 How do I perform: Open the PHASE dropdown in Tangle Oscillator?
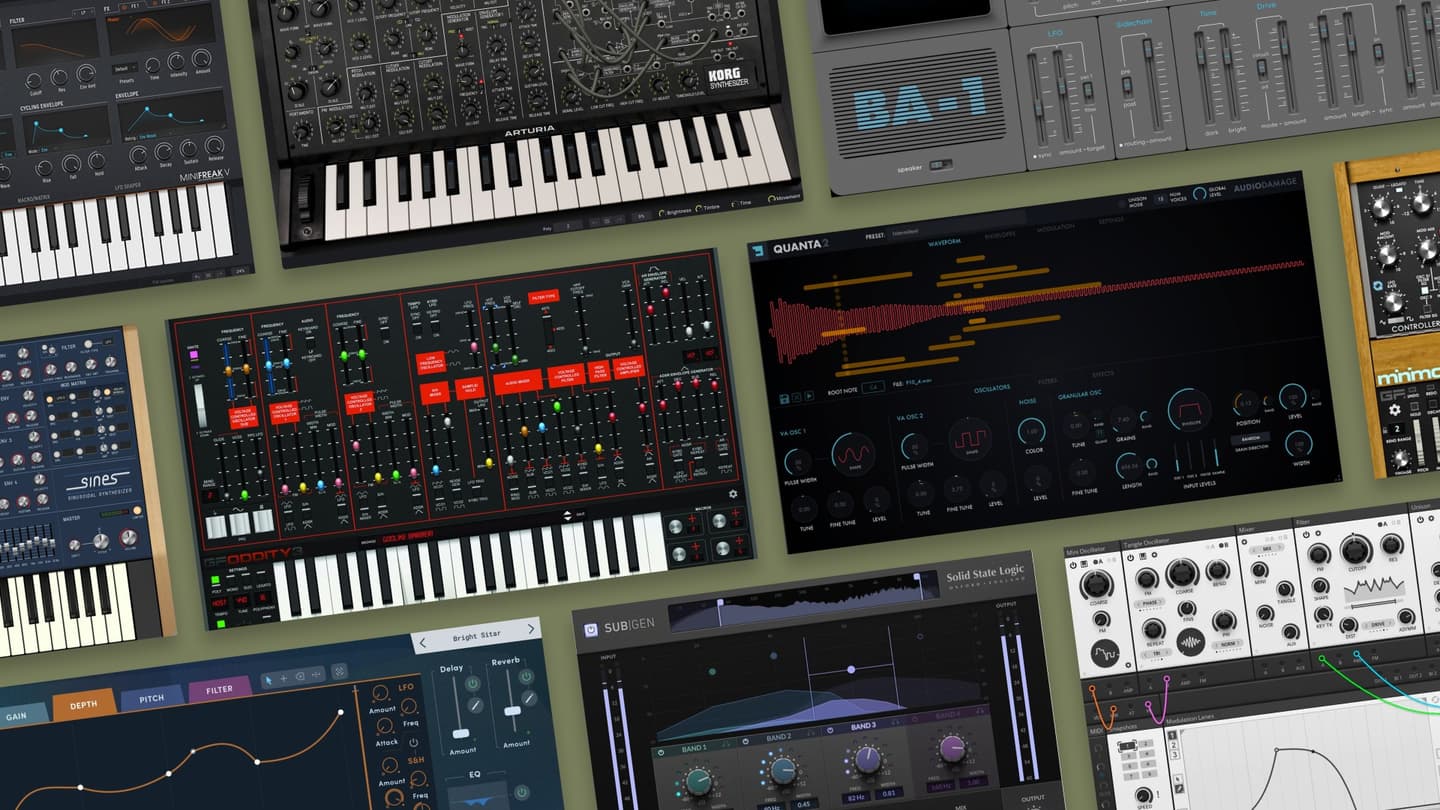pos(1150,603)
